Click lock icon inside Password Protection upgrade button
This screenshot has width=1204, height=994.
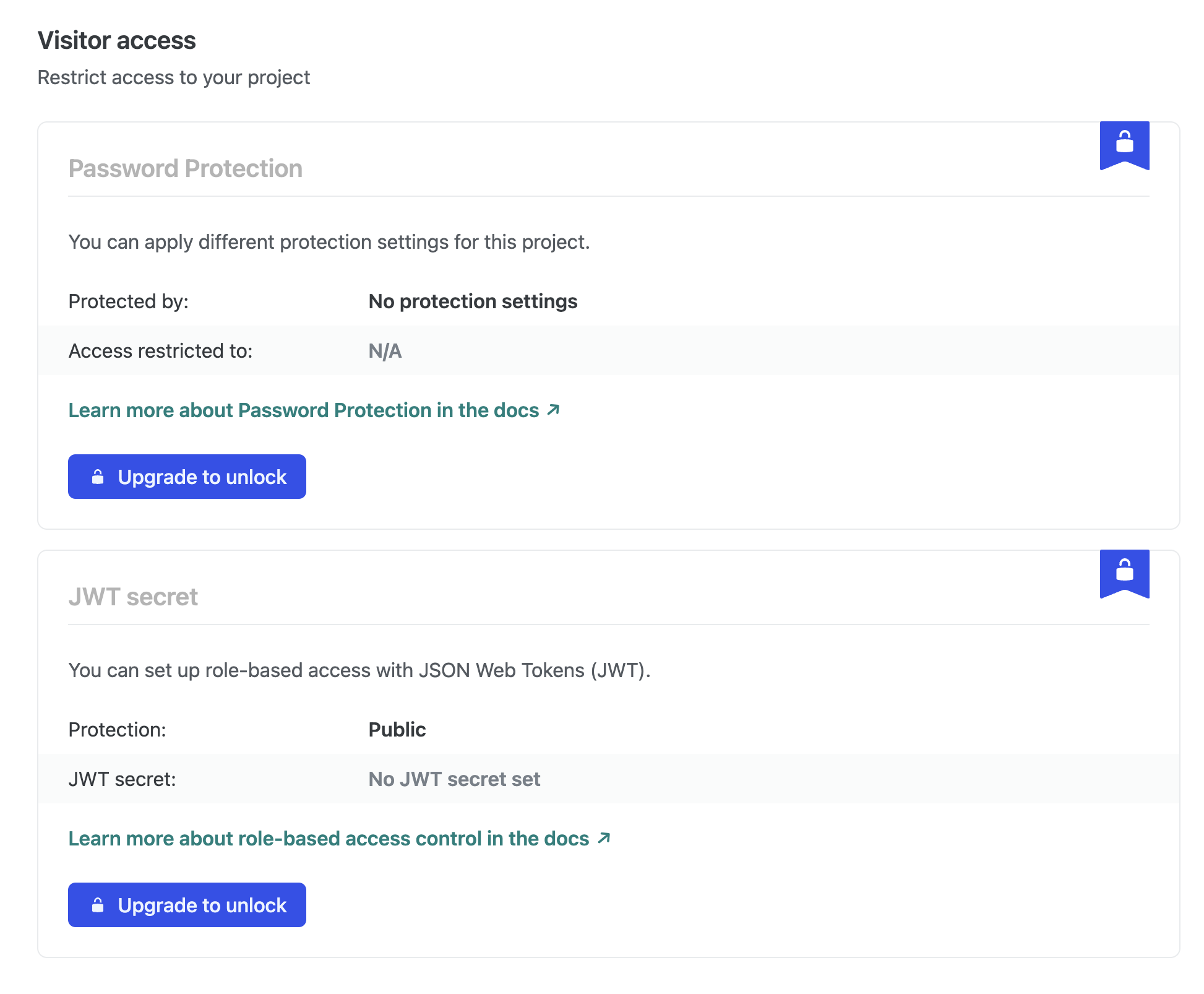98,477
